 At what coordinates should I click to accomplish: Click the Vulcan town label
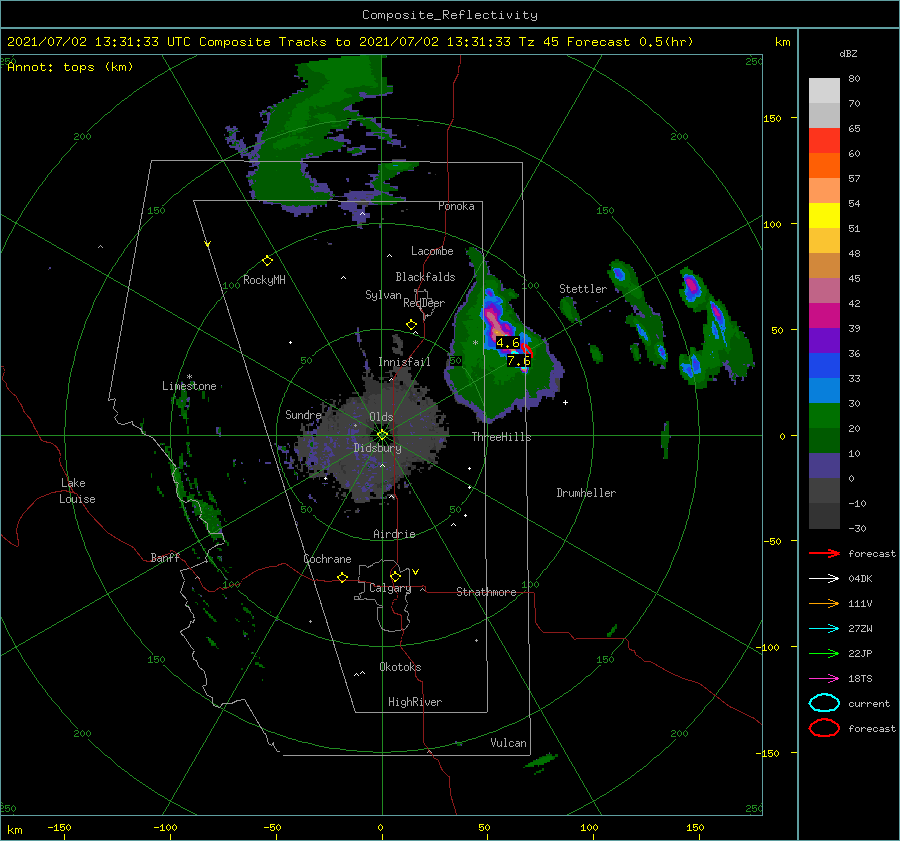point(508,743)
